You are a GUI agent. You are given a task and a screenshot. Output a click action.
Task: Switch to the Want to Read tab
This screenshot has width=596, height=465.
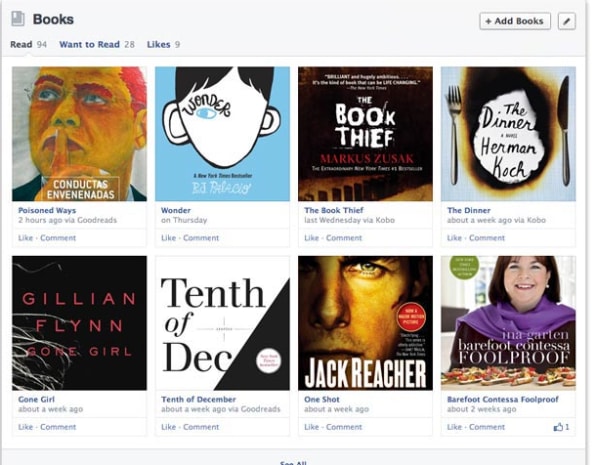pos(89,44)
